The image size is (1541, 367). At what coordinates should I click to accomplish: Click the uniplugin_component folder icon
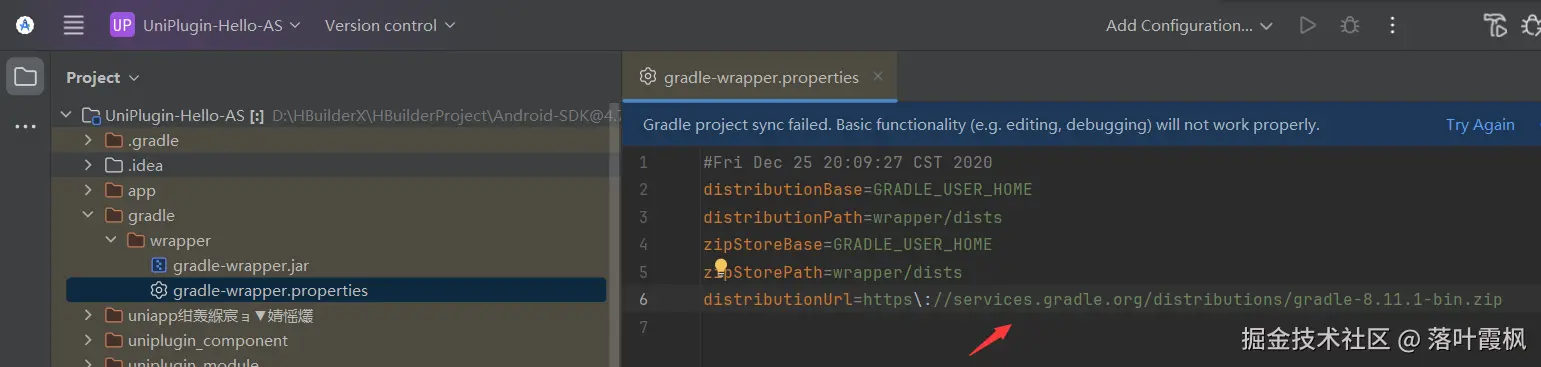pyautogui.click(x=114, y=340)
